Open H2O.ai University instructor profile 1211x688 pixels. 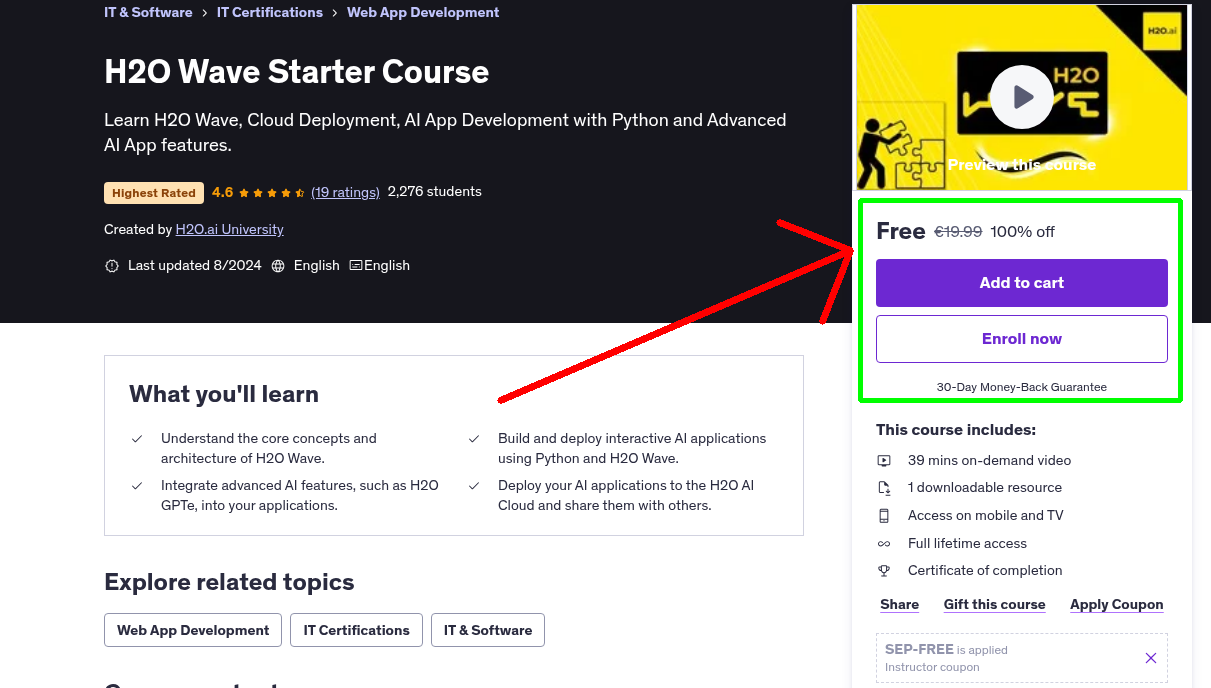pyautogui.click(x=229, y=229)
